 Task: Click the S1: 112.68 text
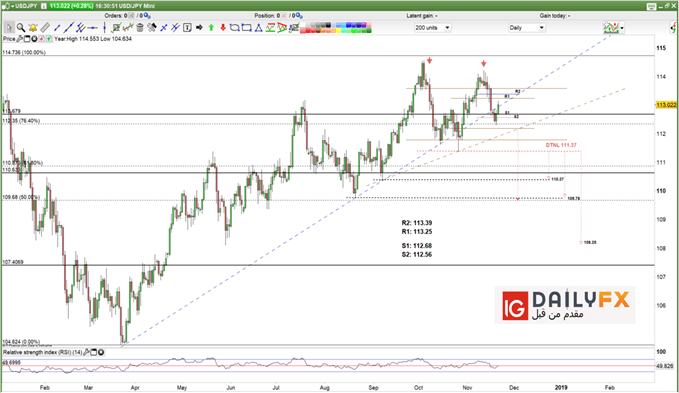coord(417,246)
